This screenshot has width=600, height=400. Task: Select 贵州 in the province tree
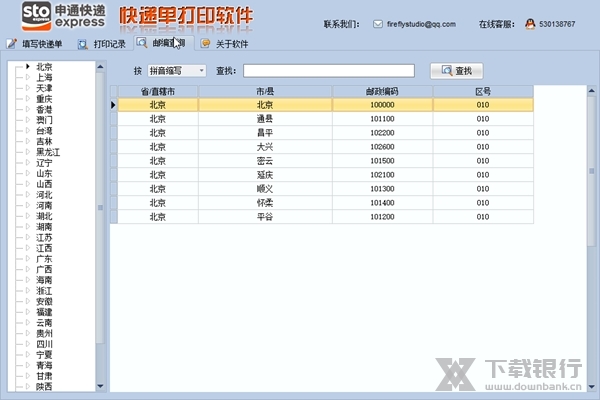(x=44, y=333)
